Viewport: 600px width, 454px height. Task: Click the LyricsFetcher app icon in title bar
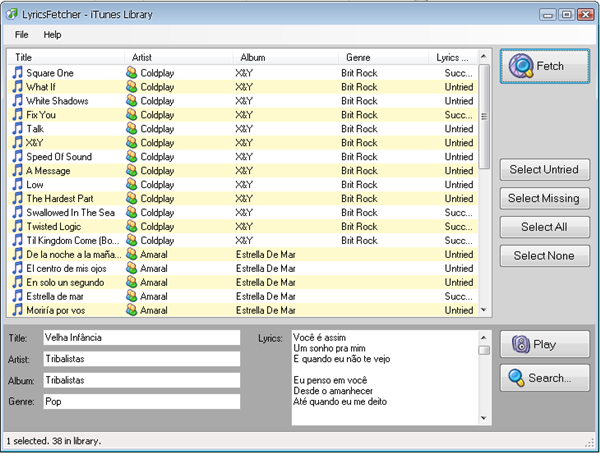pyautogui.click(x=11, y=13)
